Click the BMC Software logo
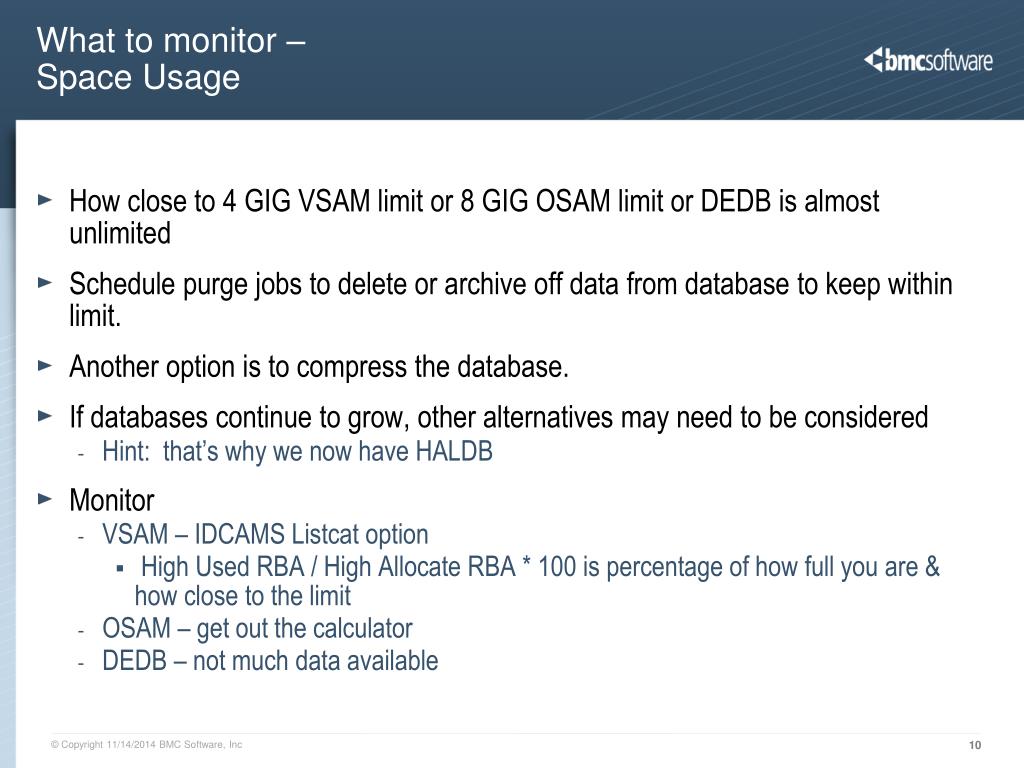1024x768 pixels. pyautogui.click(x=928, y=60)
